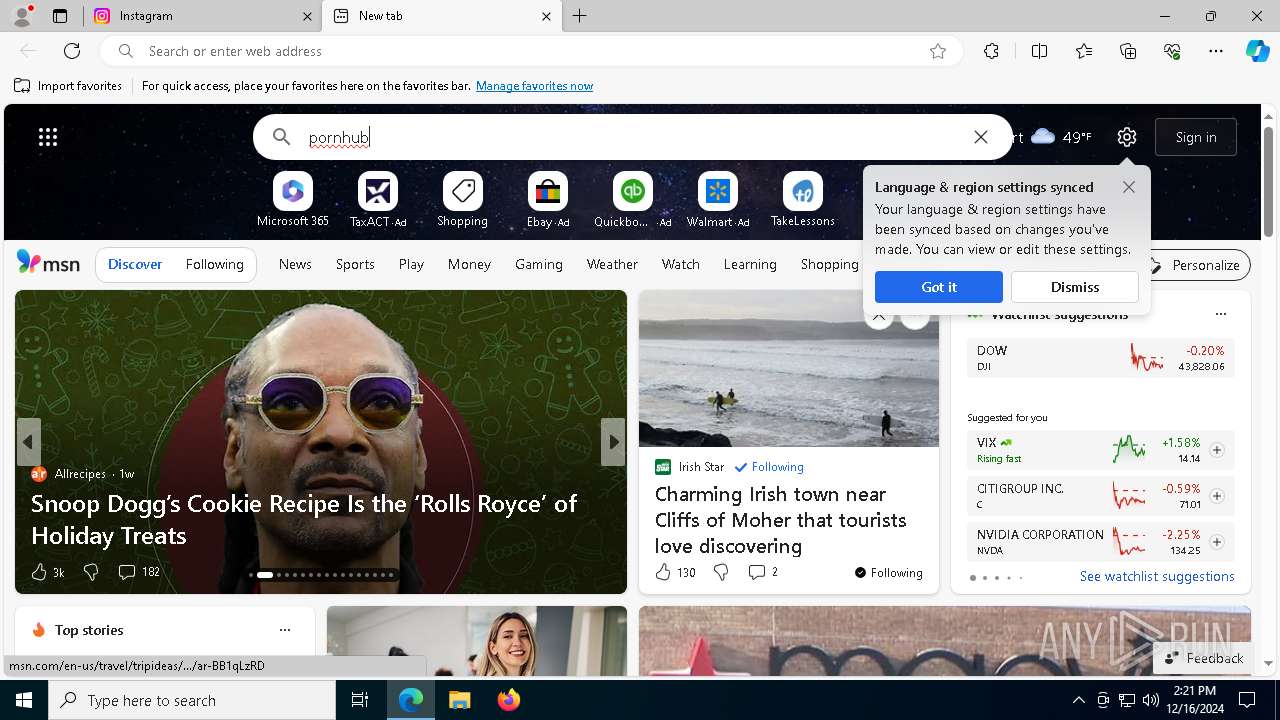Screen dimensions: 1280x720
Task: Import favorites from the favorites bar
Action: [x=68, y=86]
